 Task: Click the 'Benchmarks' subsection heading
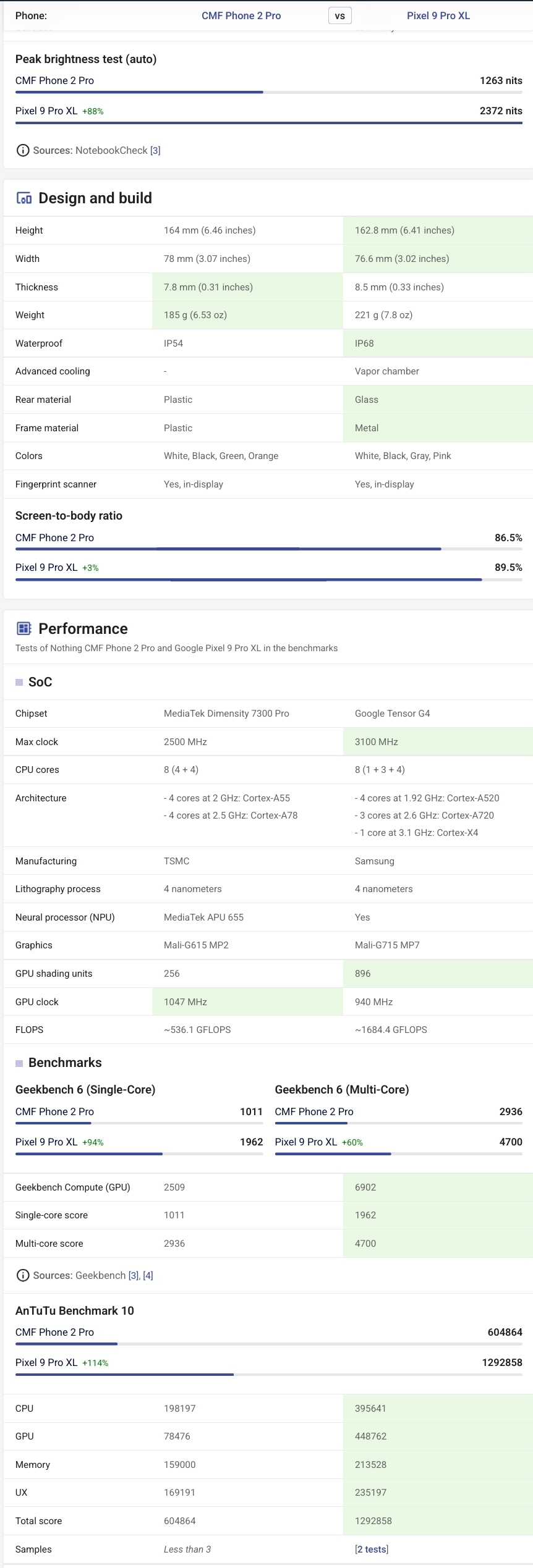point(65,1063)
